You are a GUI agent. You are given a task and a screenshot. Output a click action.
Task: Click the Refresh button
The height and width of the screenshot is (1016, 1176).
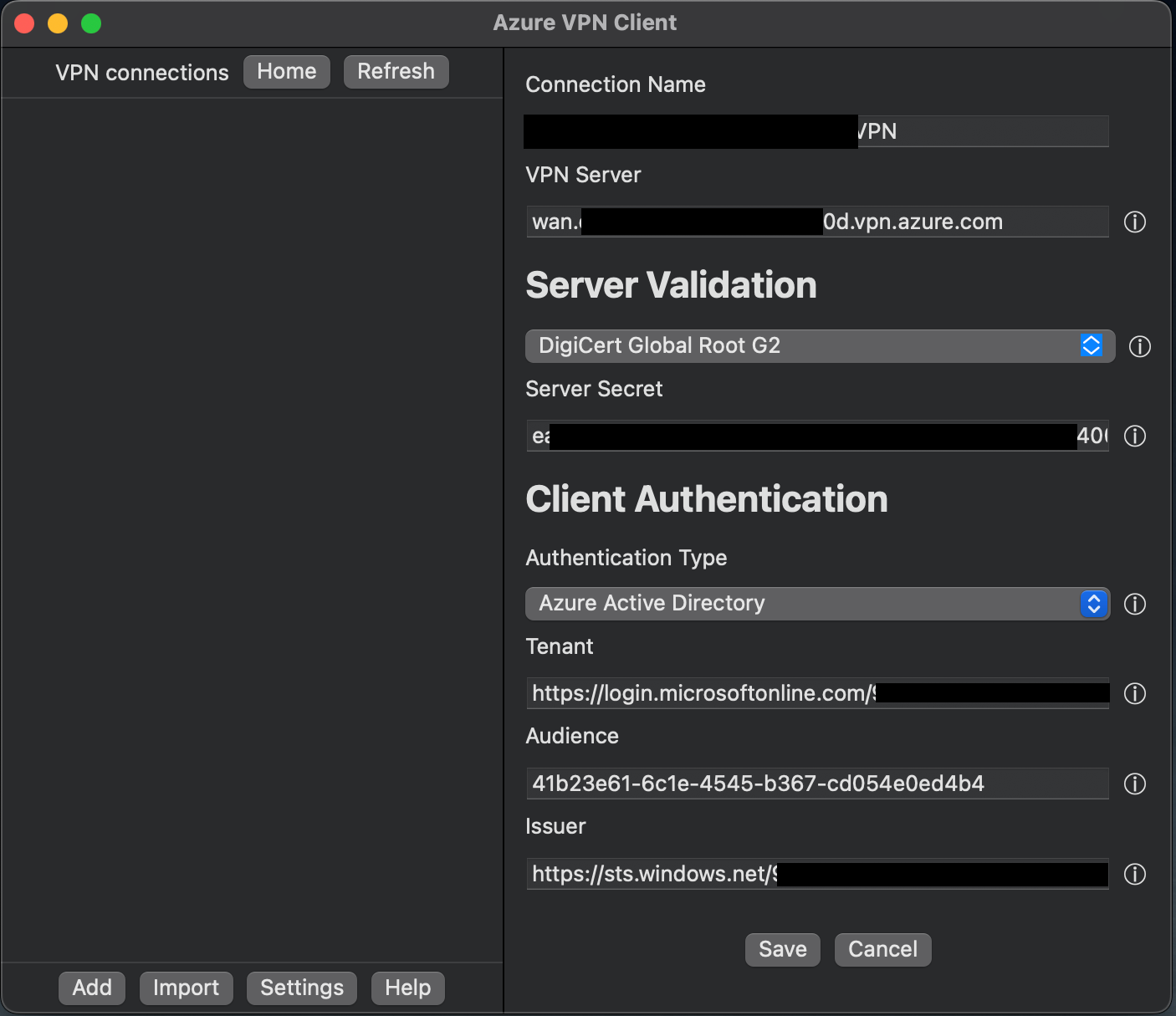tap(396, 72)
